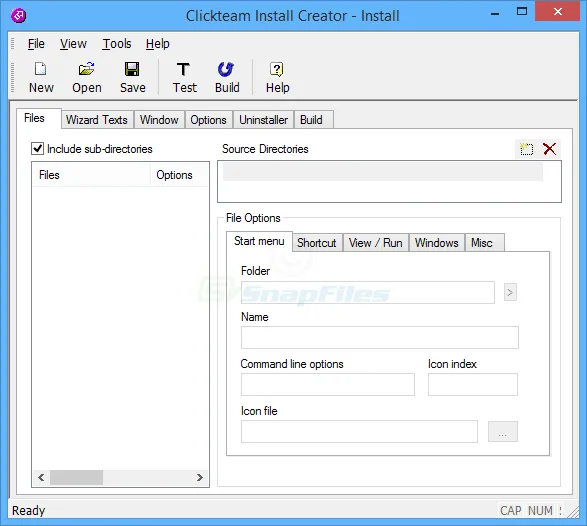Click the Source Directories list box
Viewport: 587px width, 526px height.
(x=389, y=182)
